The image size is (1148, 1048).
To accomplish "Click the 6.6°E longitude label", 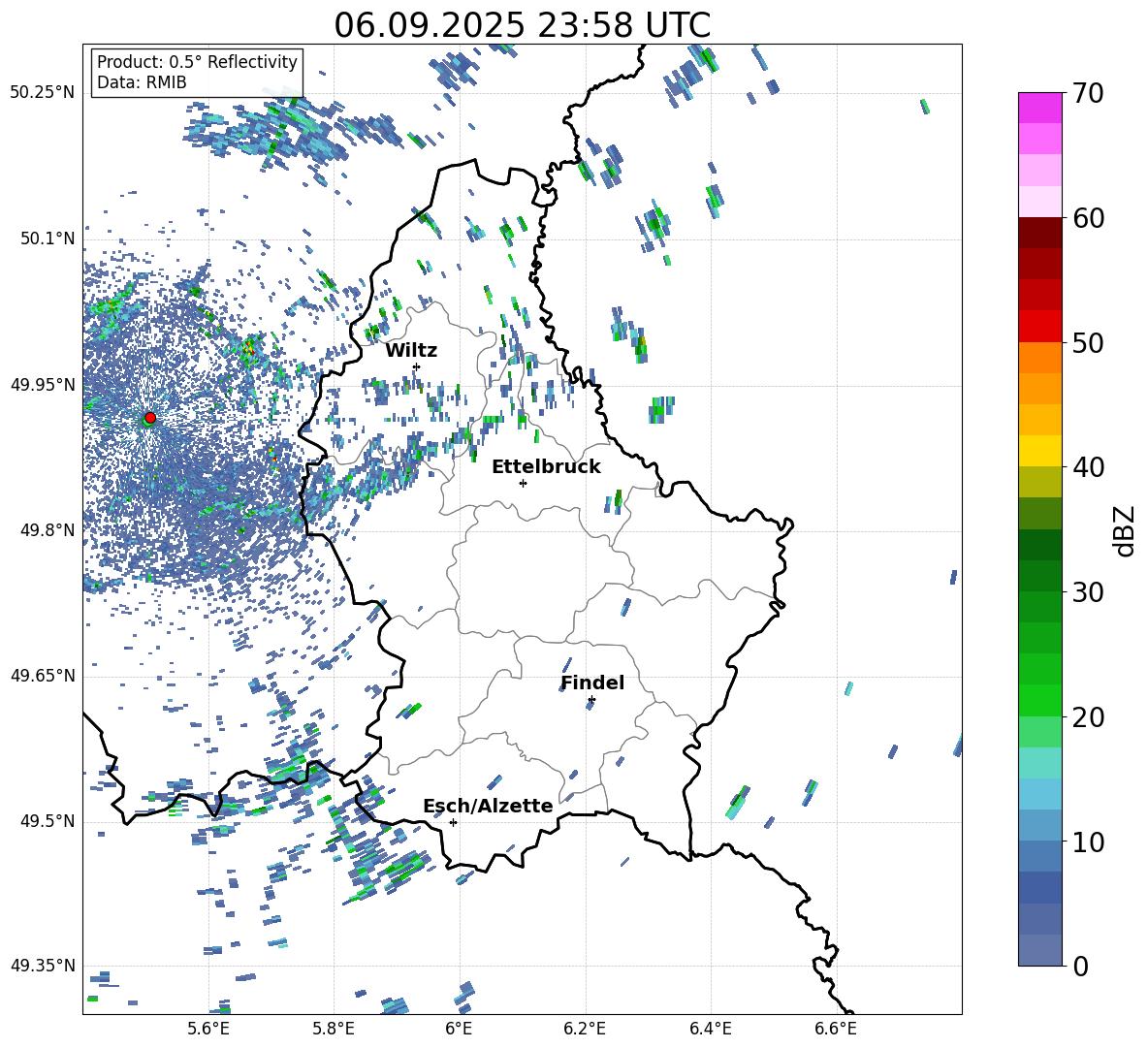I will point(836,1029).
